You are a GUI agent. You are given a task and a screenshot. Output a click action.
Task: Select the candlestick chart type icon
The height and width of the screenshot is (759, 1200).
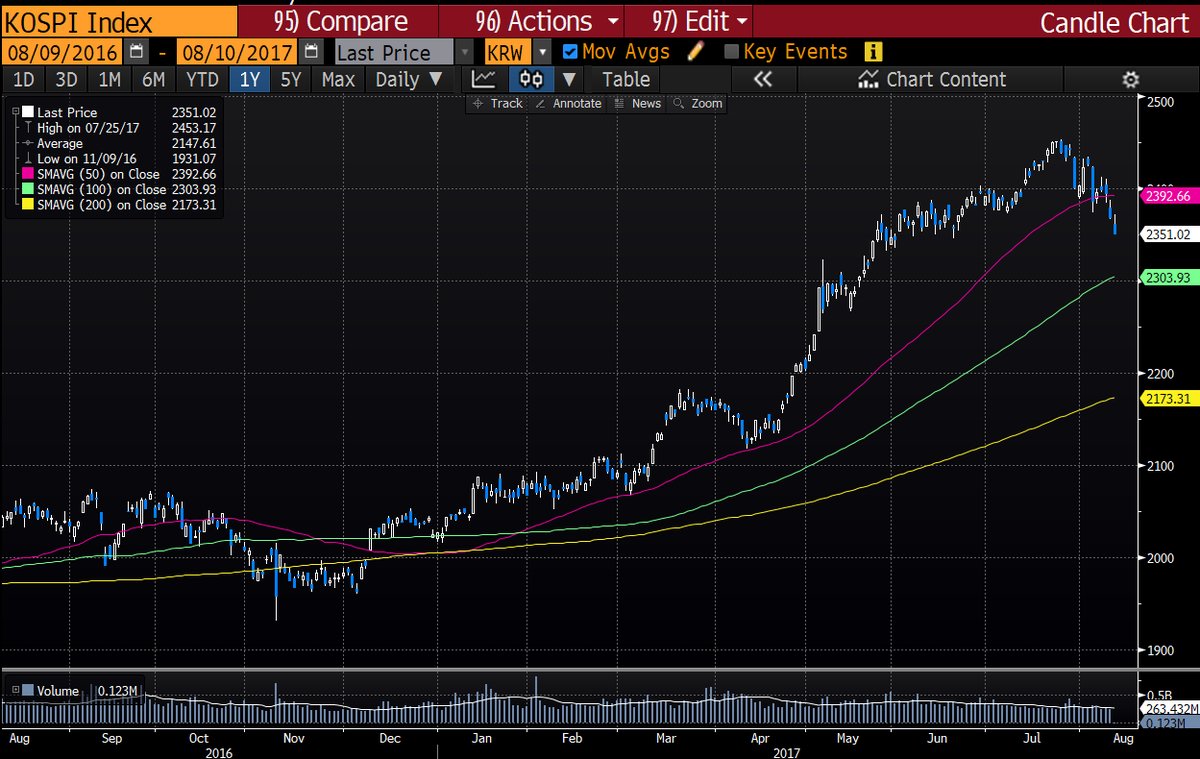[532, 80]
